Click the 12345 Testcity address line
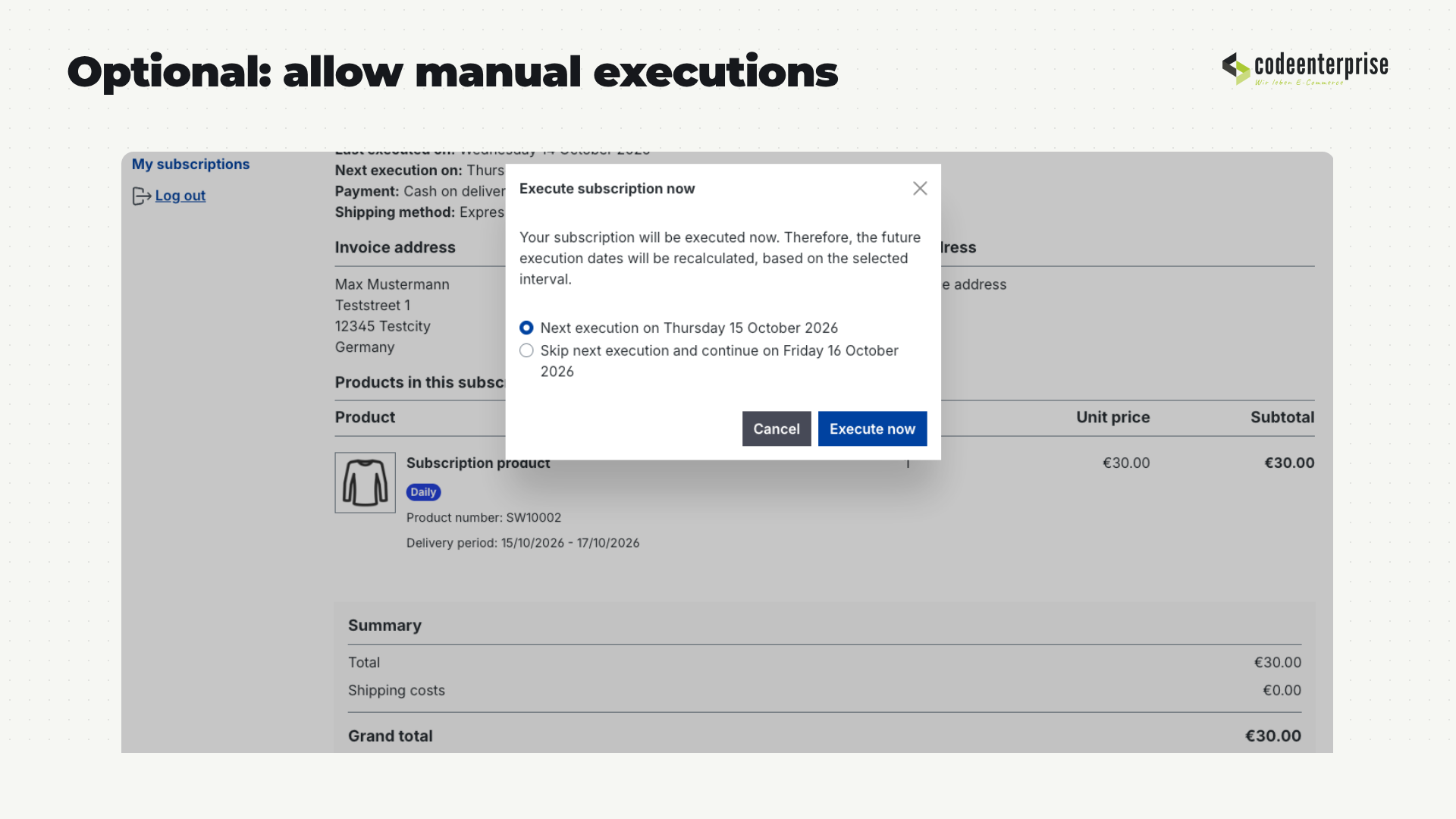The image size is (1456, 819). click(x=383, y=326)
